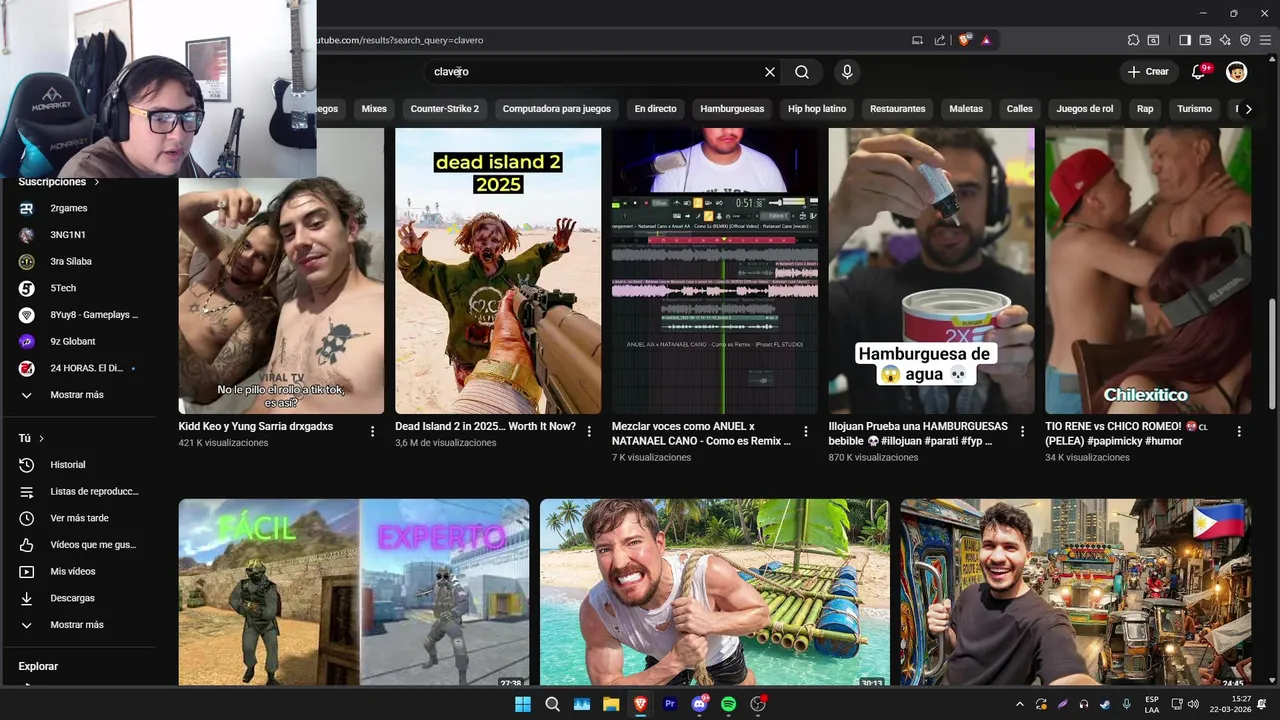Open options menu for Kidd Keo short
This screenshot has height=720, width=1280.
(x=372, y=431)
